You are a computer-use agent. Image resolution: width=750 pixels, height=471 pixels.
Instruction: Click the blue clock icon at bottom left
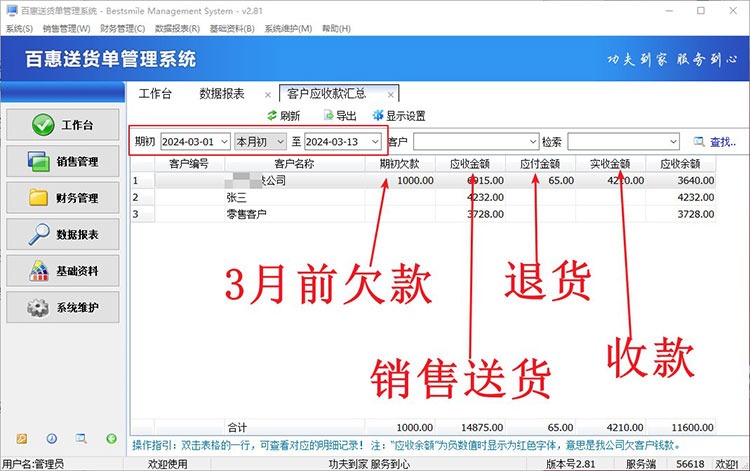52,438
